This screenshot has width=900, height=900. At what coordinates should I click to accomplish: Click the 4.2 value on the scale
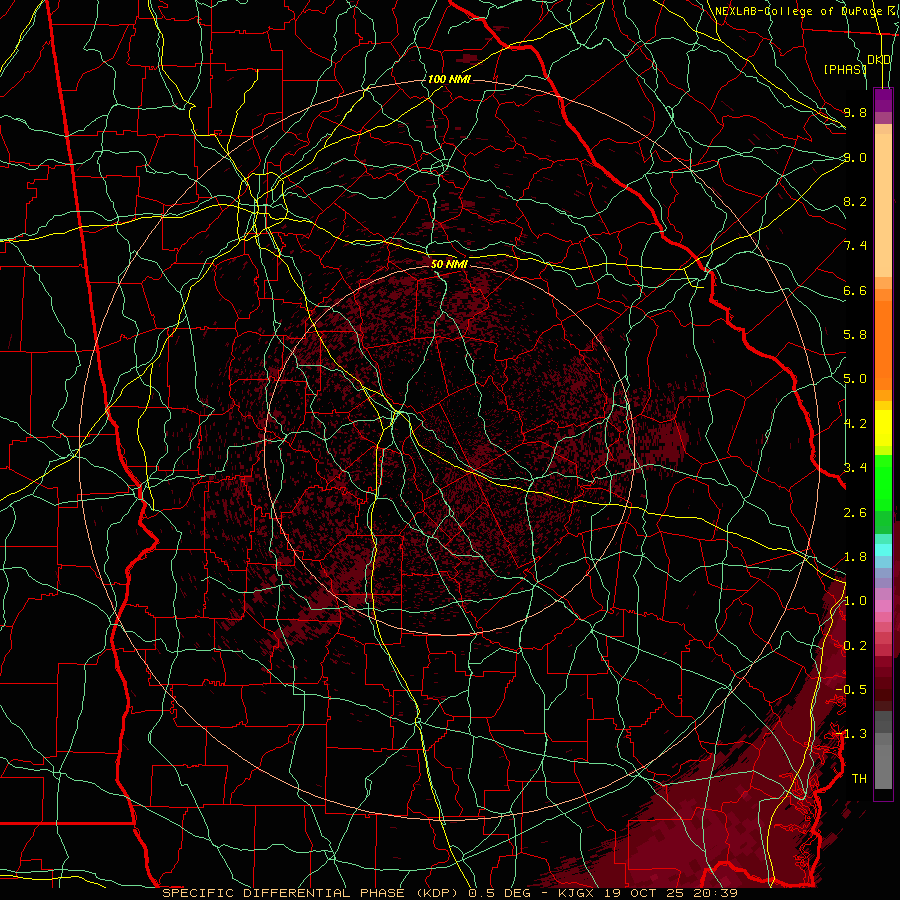(855, 424)
